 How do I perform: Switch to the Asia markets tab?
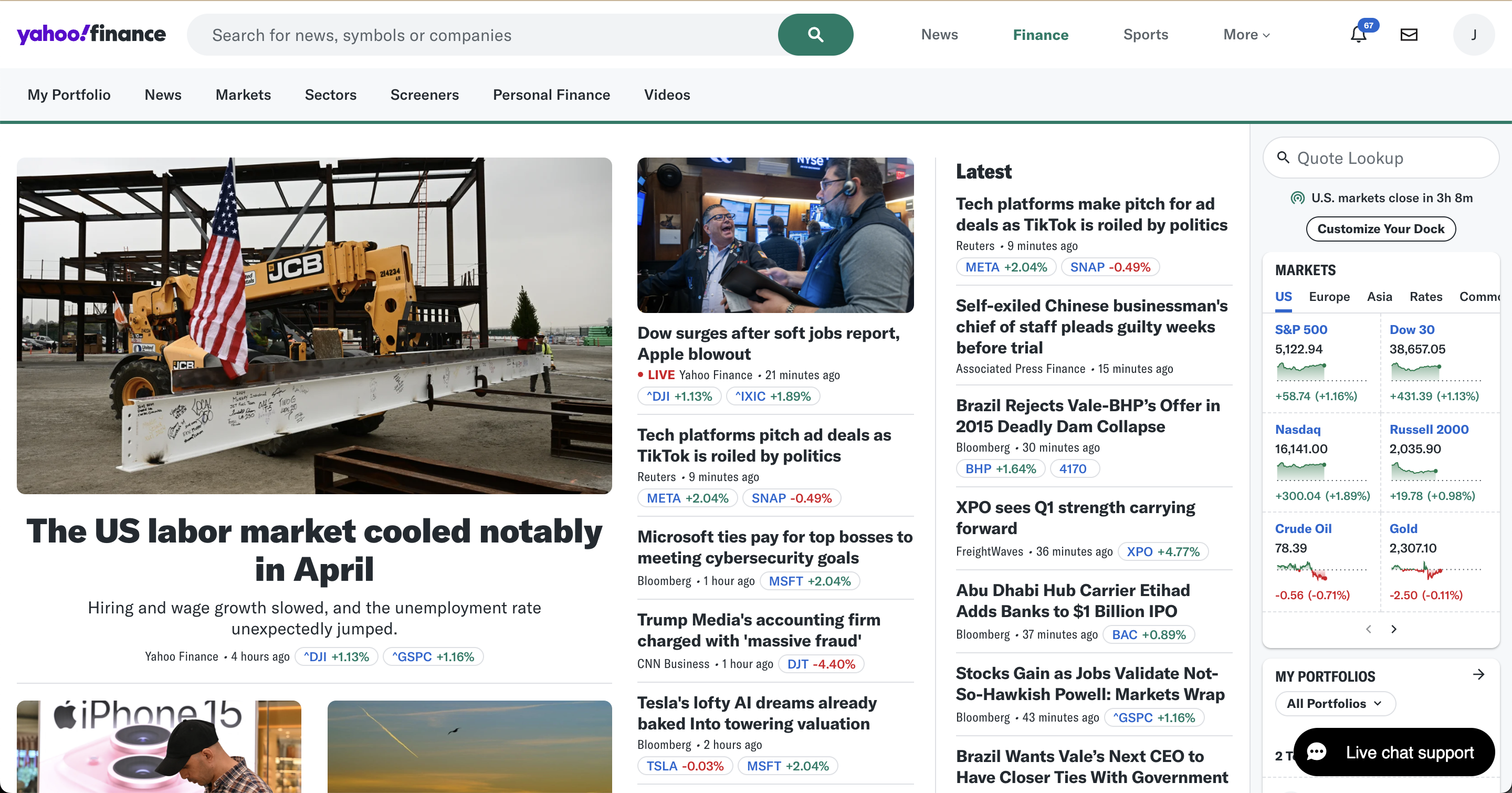1379,296
